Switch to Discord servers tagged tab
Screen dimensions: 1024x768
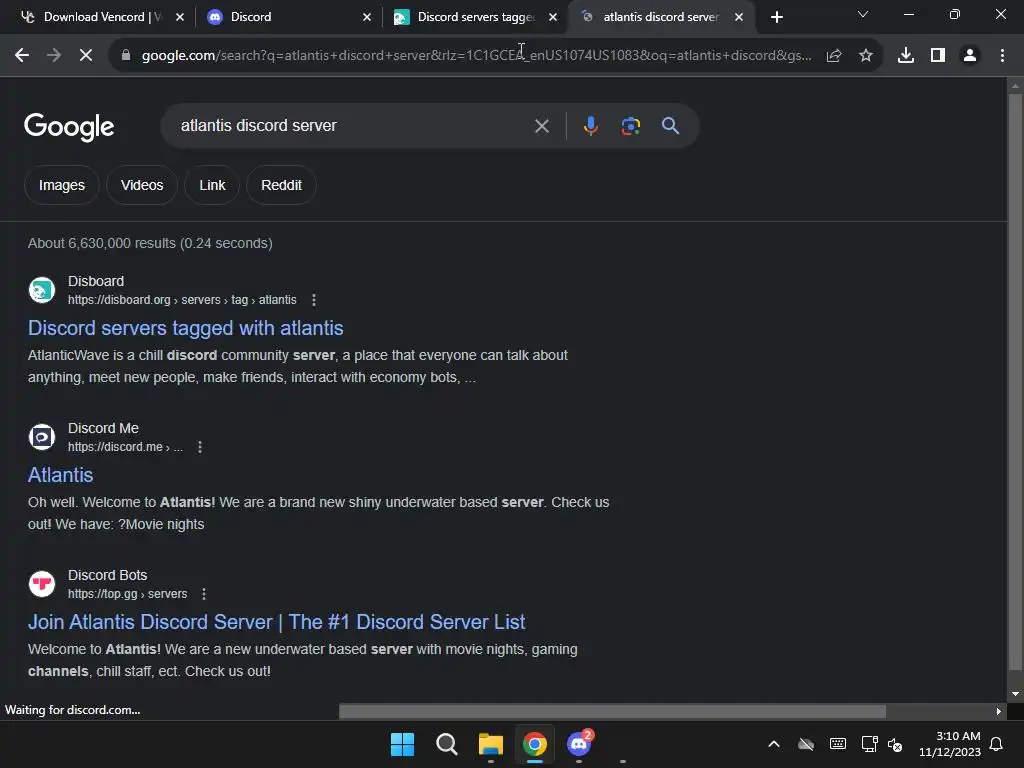coord(475,17)
